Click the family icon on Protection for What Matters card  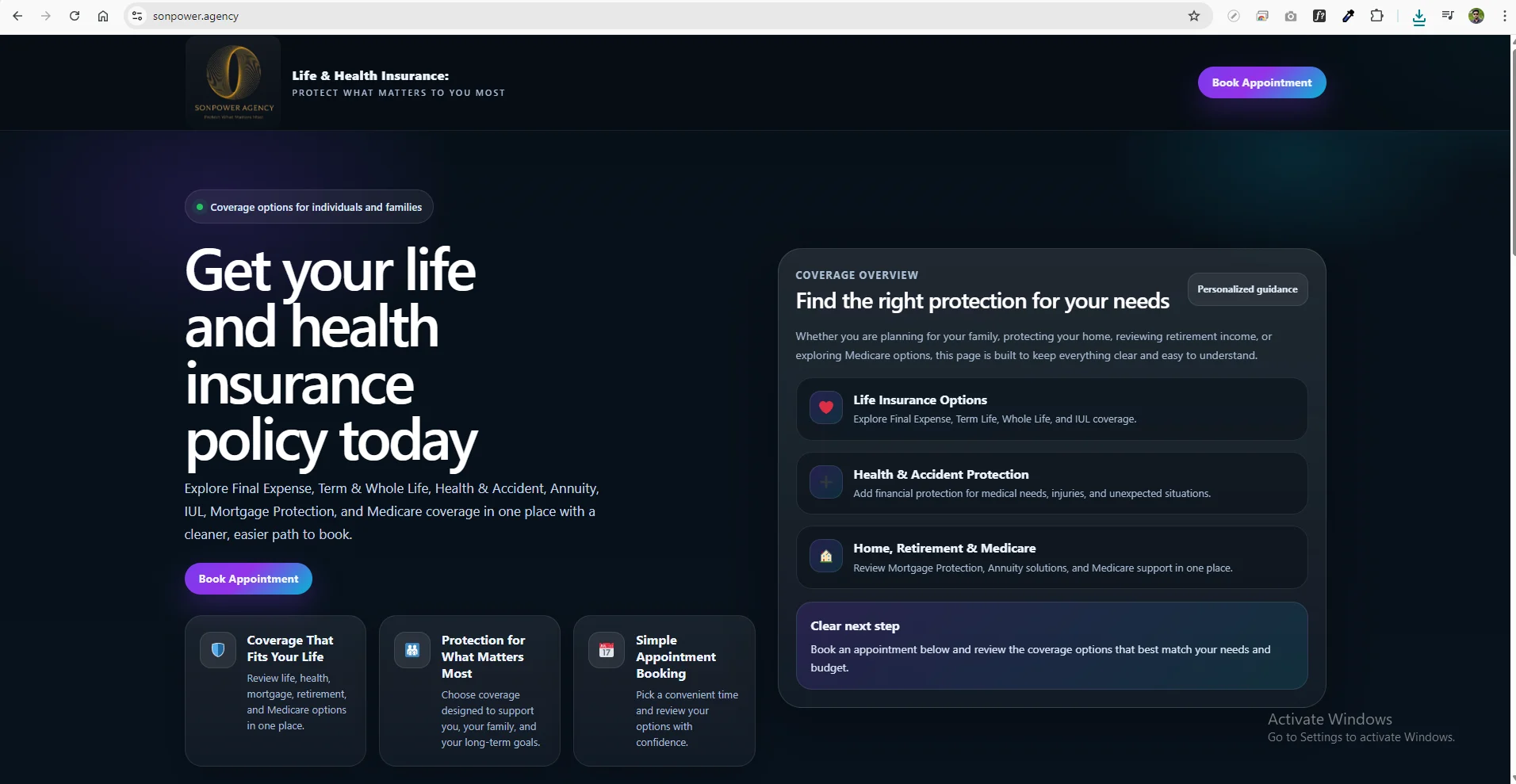pyautogui.click(x=412, y=650)
